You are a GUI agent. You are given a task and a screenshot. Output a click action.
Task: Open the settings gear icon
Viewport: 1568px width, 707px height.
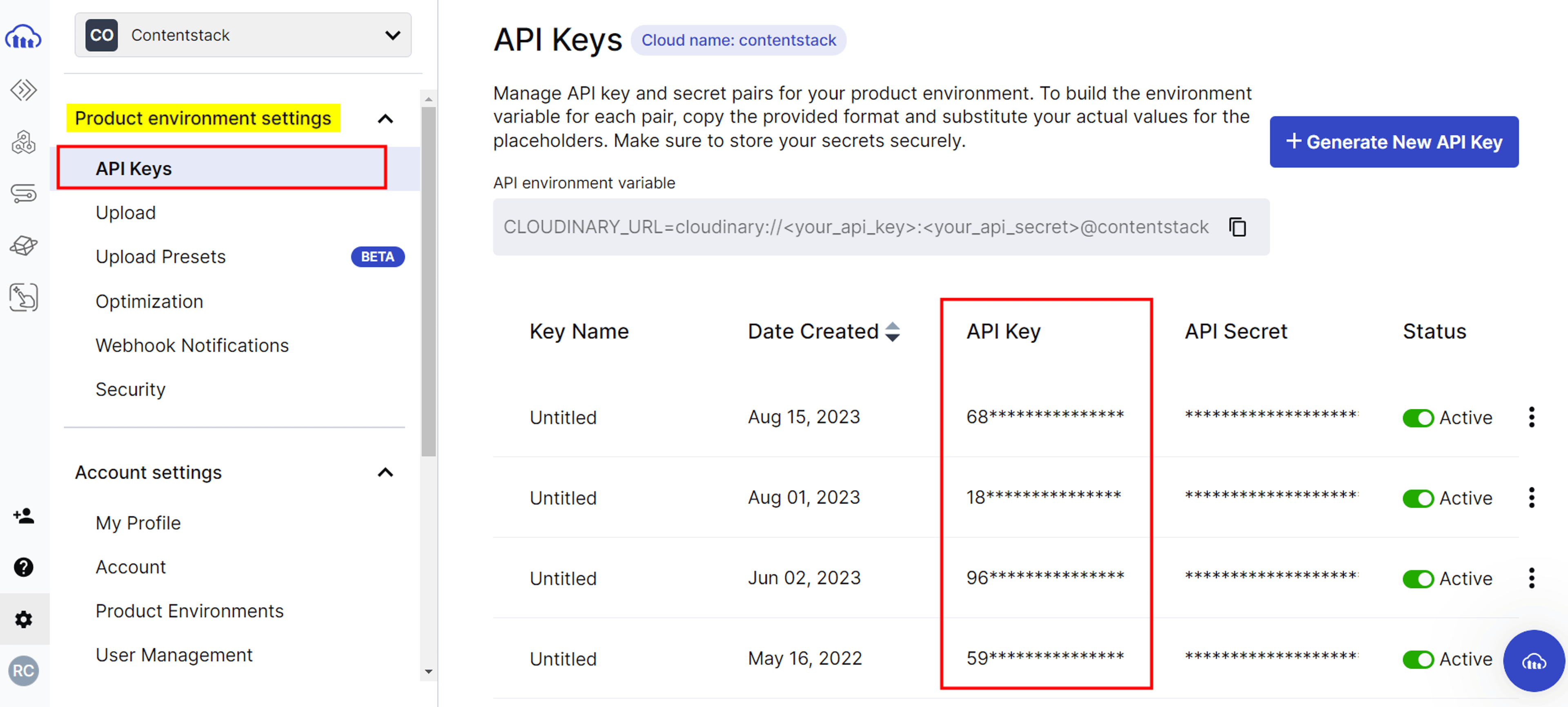pos(23,619)
